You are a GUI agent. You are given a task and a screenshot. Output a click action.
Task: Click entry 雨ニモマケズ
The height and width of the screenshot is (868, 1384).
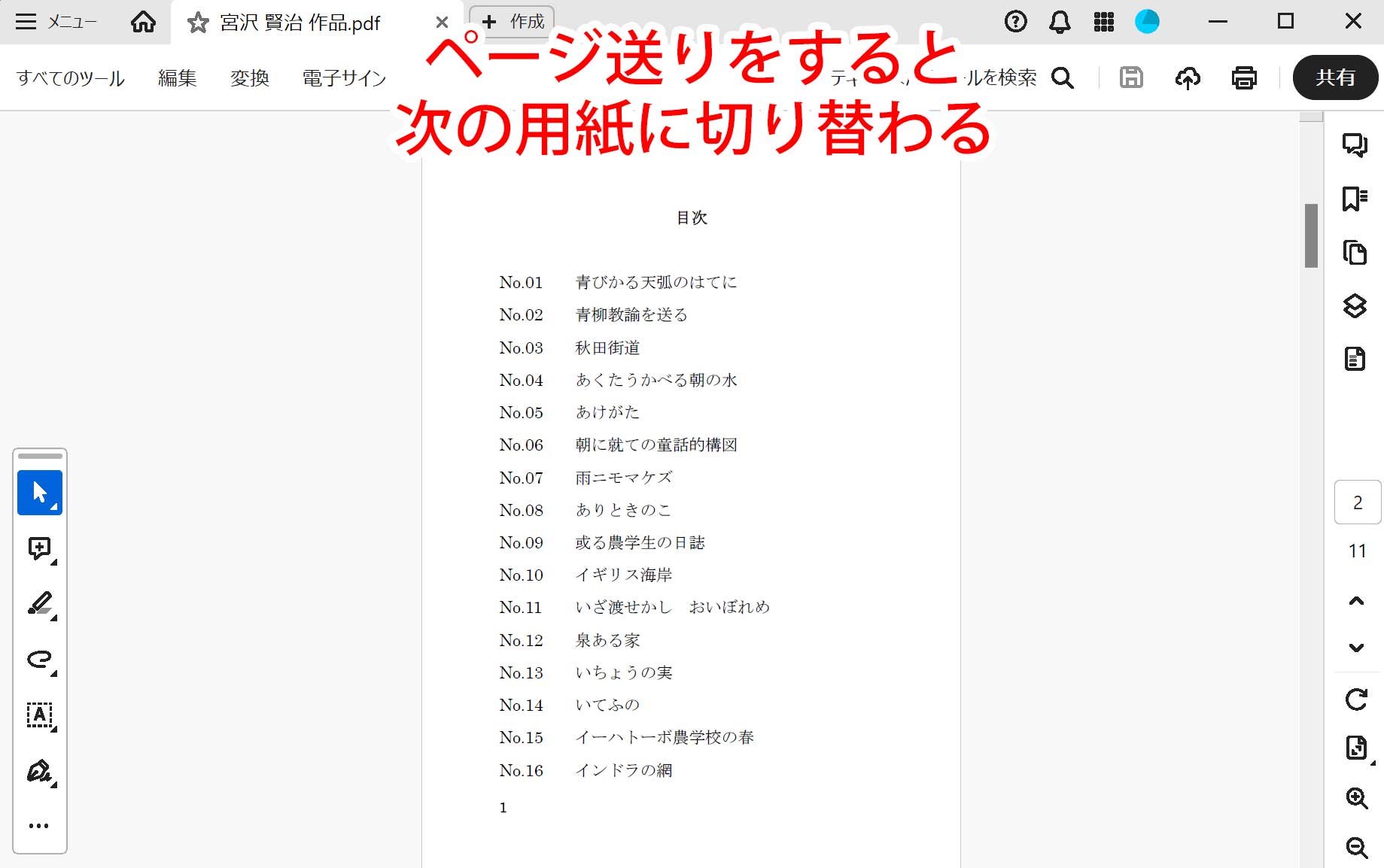(624, 478)
